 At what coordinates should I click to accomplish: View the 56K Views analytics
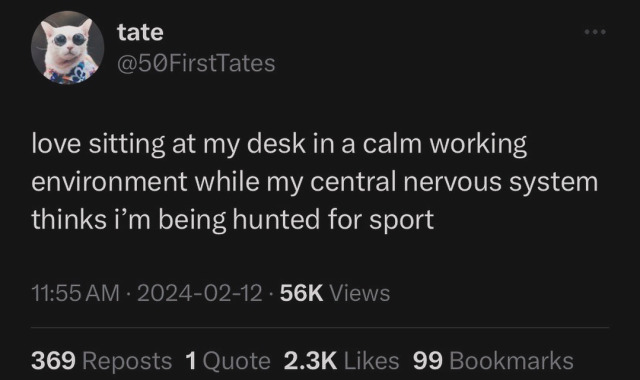pos(335,293)
